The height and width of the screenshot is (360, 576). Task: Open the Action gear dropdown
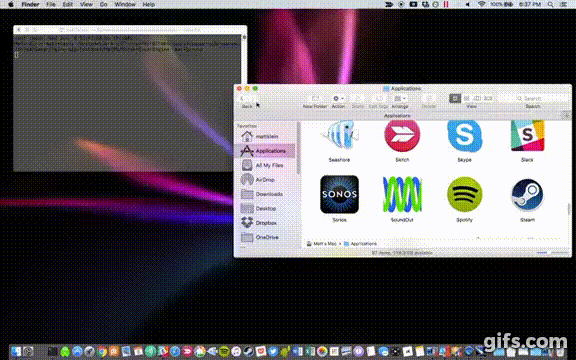click(x=338, y=99)
